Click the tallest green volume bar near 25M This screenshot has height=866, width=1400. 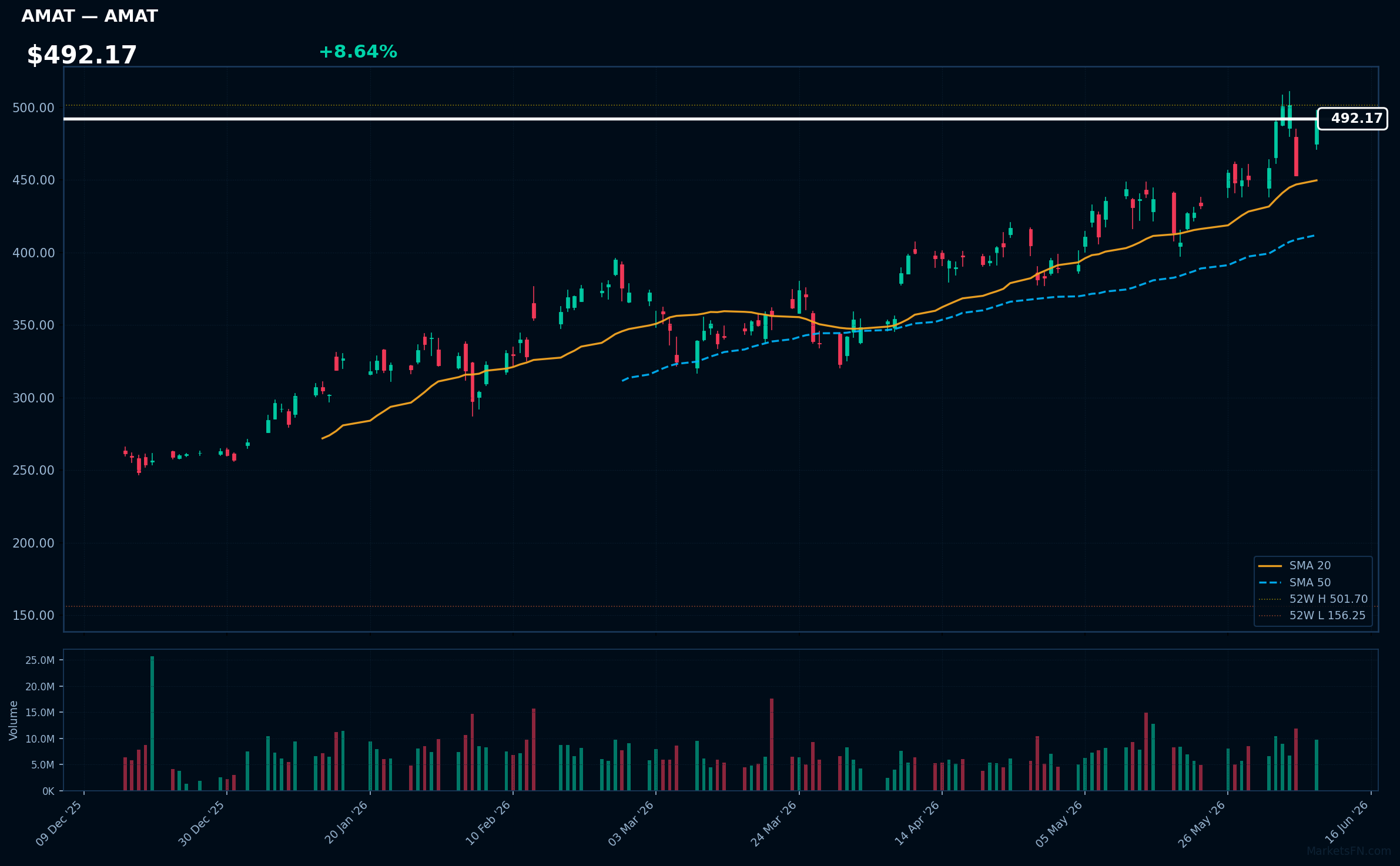(152, 723)
